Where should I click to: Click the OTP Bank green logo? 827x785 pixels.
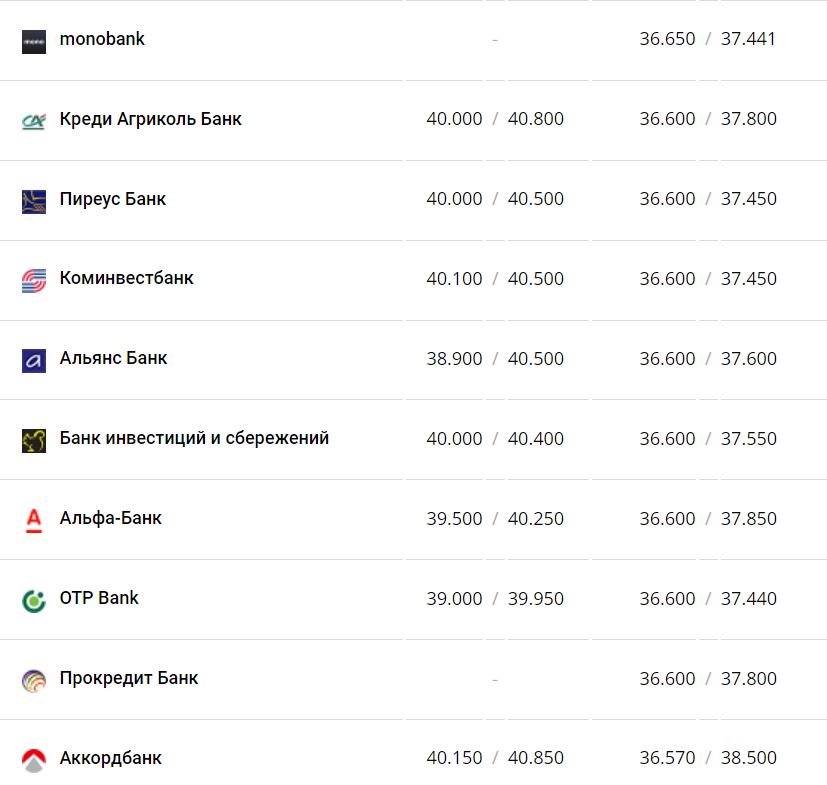pos(34,600)
